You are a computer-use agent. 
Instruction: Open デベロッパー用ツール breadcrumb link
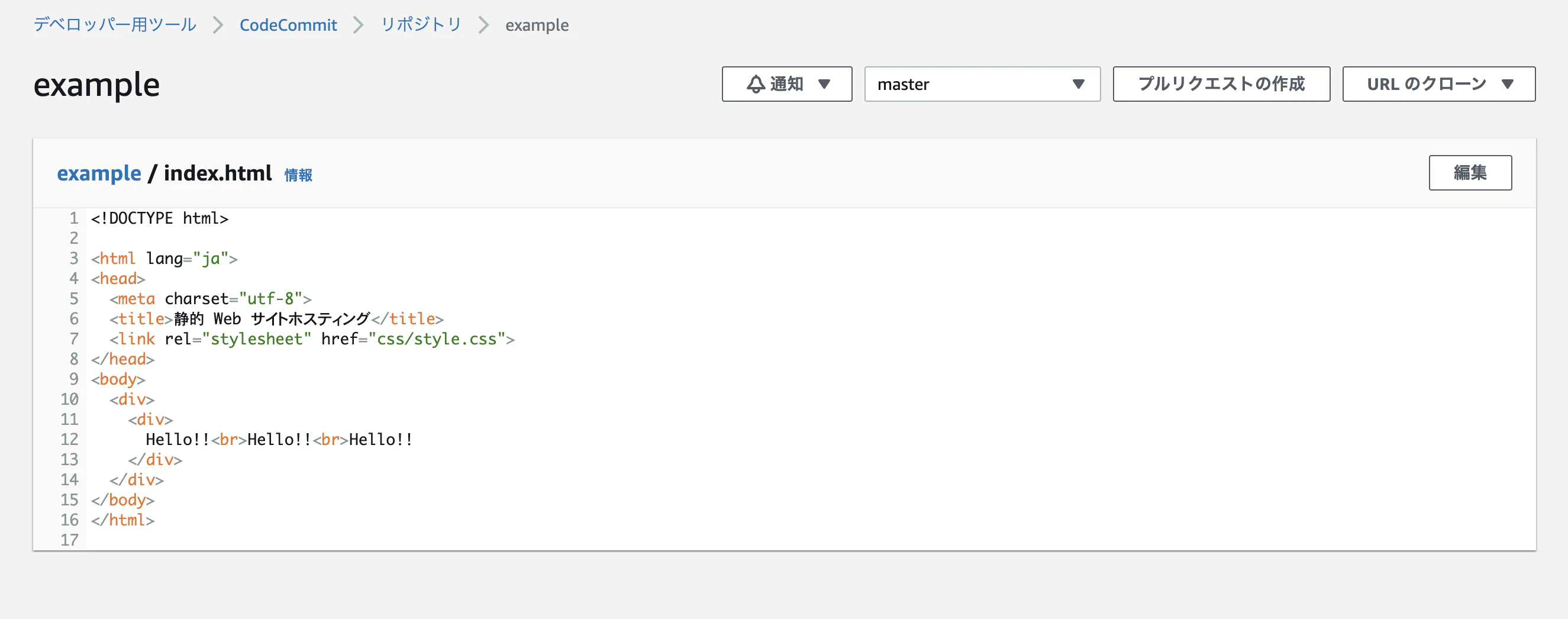(x=115, y=25)
